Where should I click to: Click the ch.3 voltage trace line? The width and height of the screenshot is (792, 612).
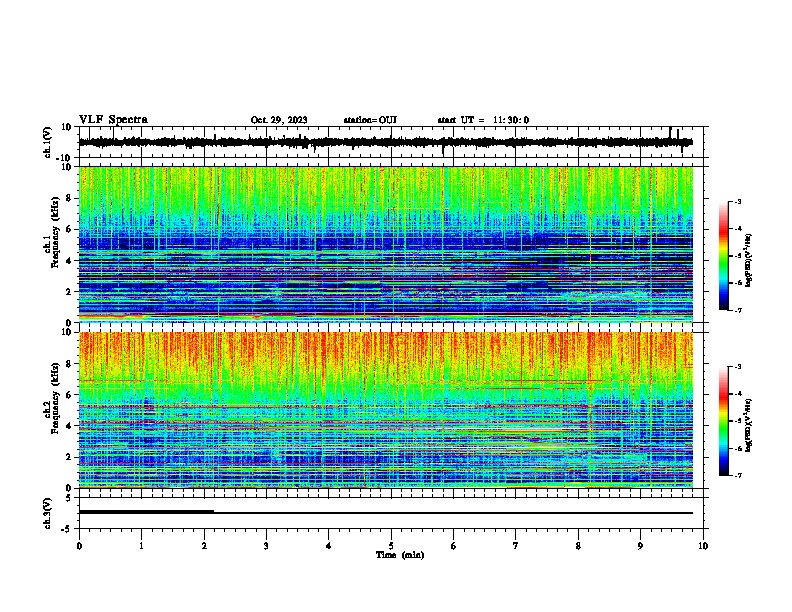pos(386,513)
